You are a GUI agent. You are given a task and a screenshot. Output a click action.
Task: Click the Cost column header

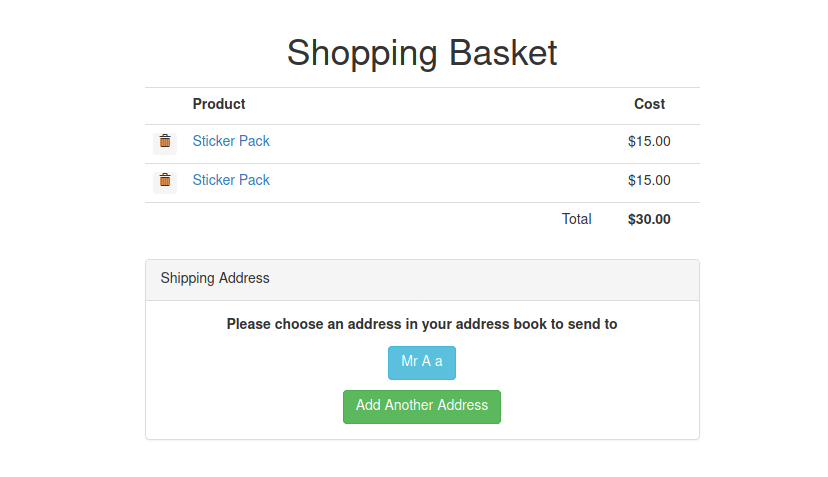[649, 104]
